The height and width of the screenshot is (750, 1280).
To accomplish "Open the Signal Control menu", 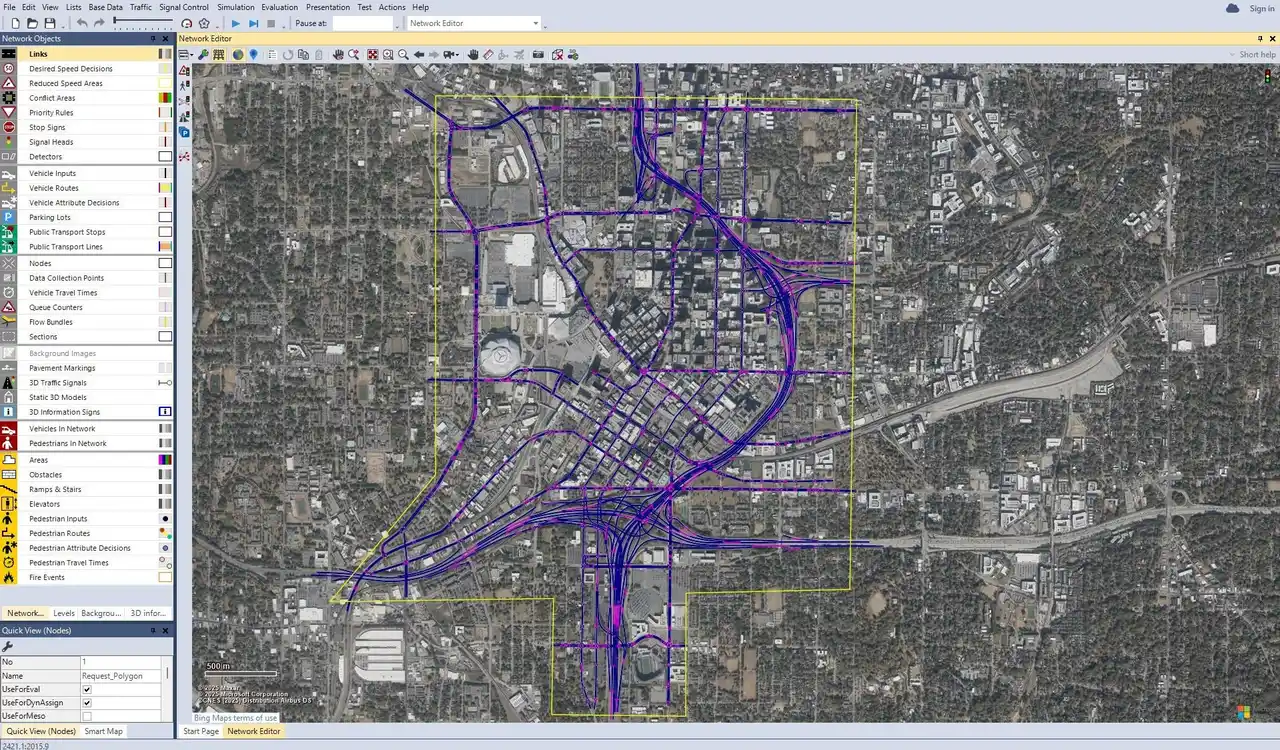I will coord(183,7).
